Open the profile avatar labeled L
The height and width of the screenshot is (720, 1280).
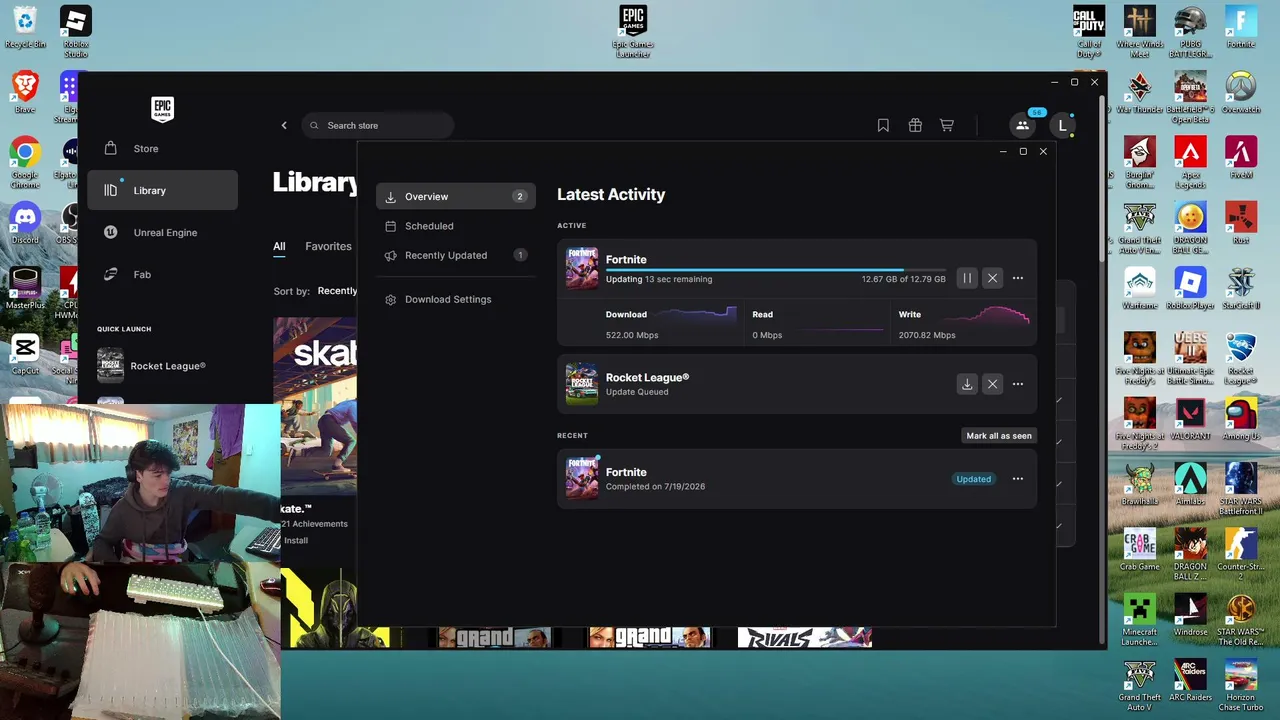point(1062,125)
